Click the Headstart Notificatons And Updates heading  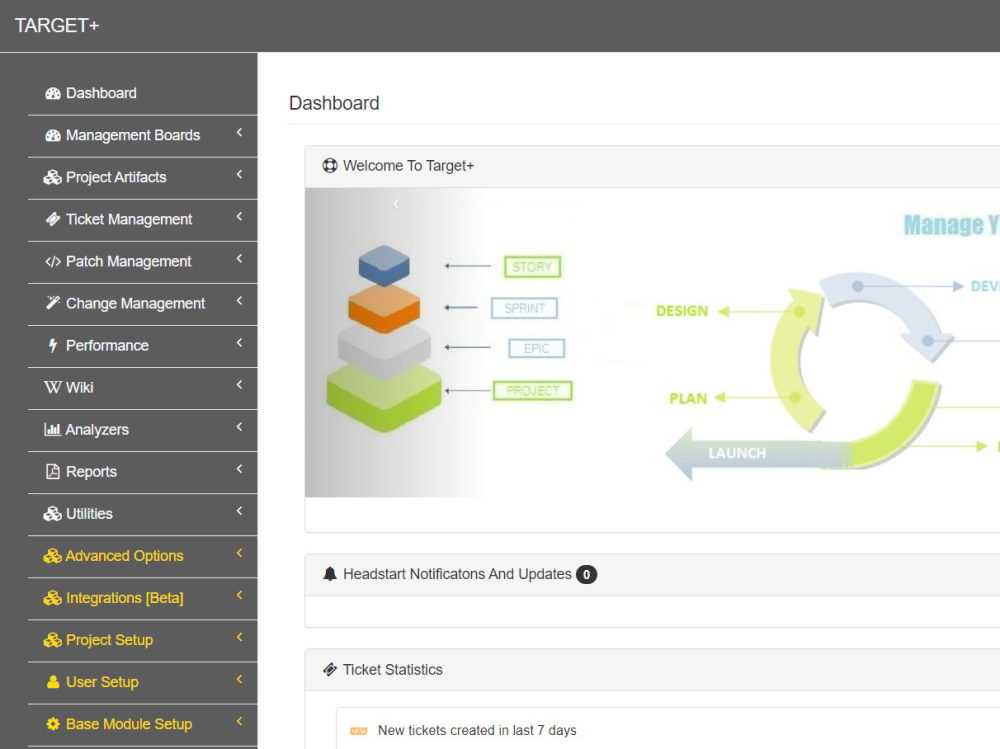(x=457, y=574)
